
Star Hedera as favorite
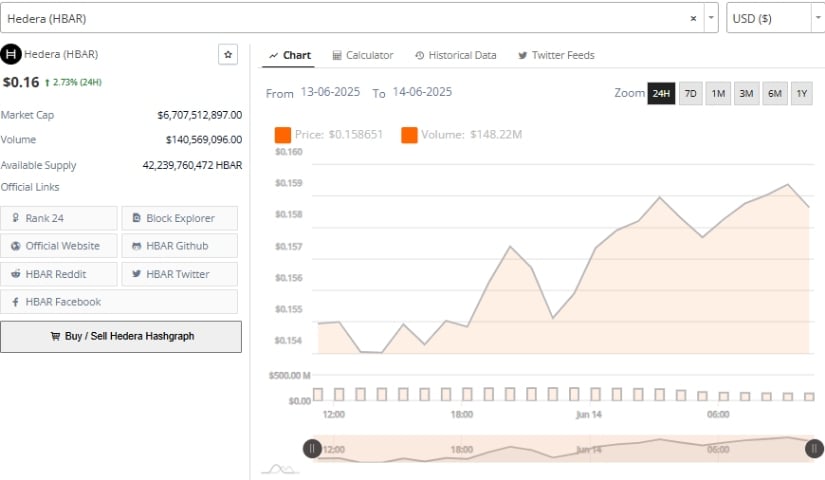coord(228,54)
